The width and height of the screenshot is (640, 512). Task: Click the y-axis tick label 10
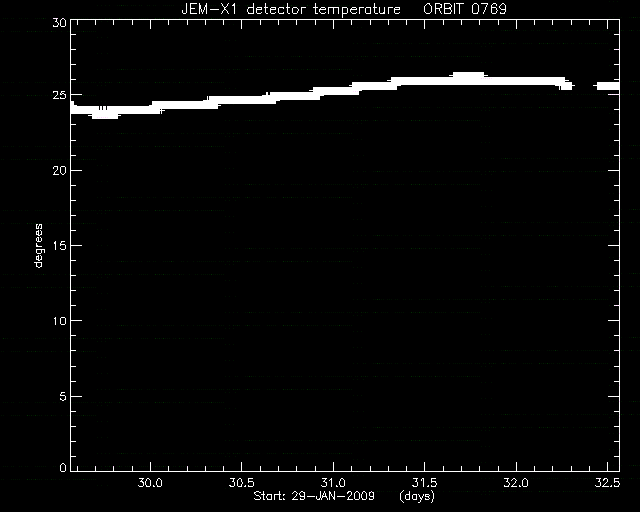tap(59, 321)
